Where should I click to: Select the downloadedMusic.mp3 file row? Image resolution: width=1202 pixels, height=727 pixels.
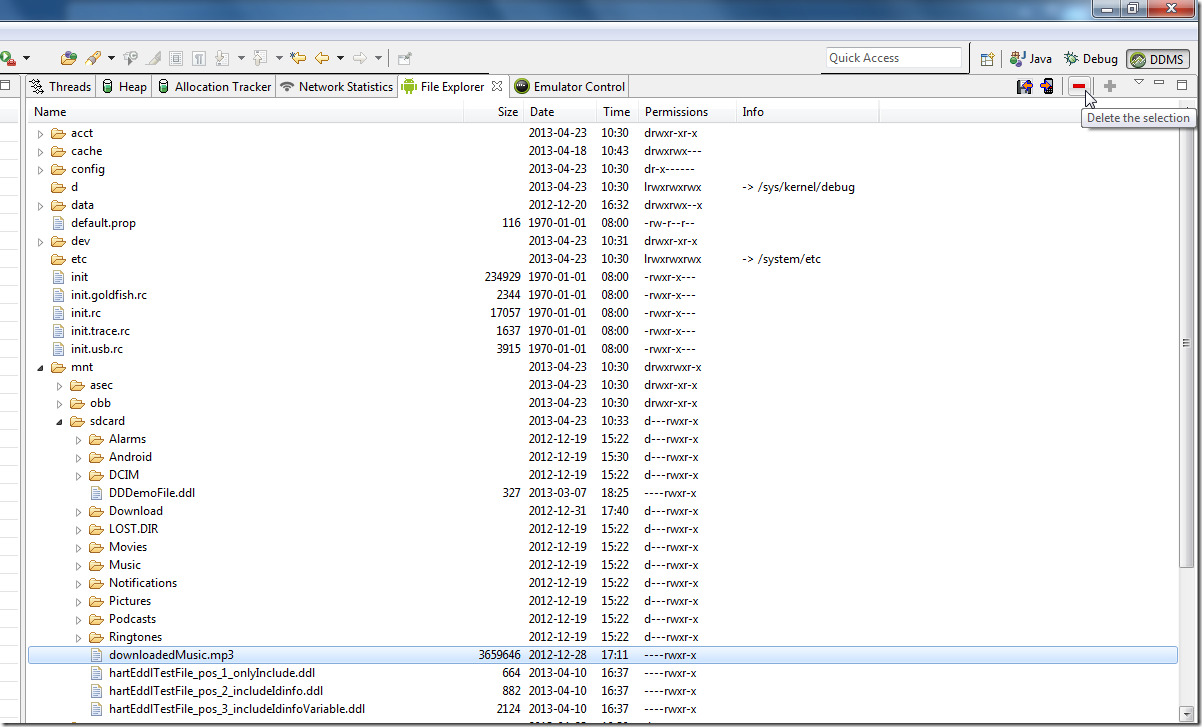coord(602,655)
